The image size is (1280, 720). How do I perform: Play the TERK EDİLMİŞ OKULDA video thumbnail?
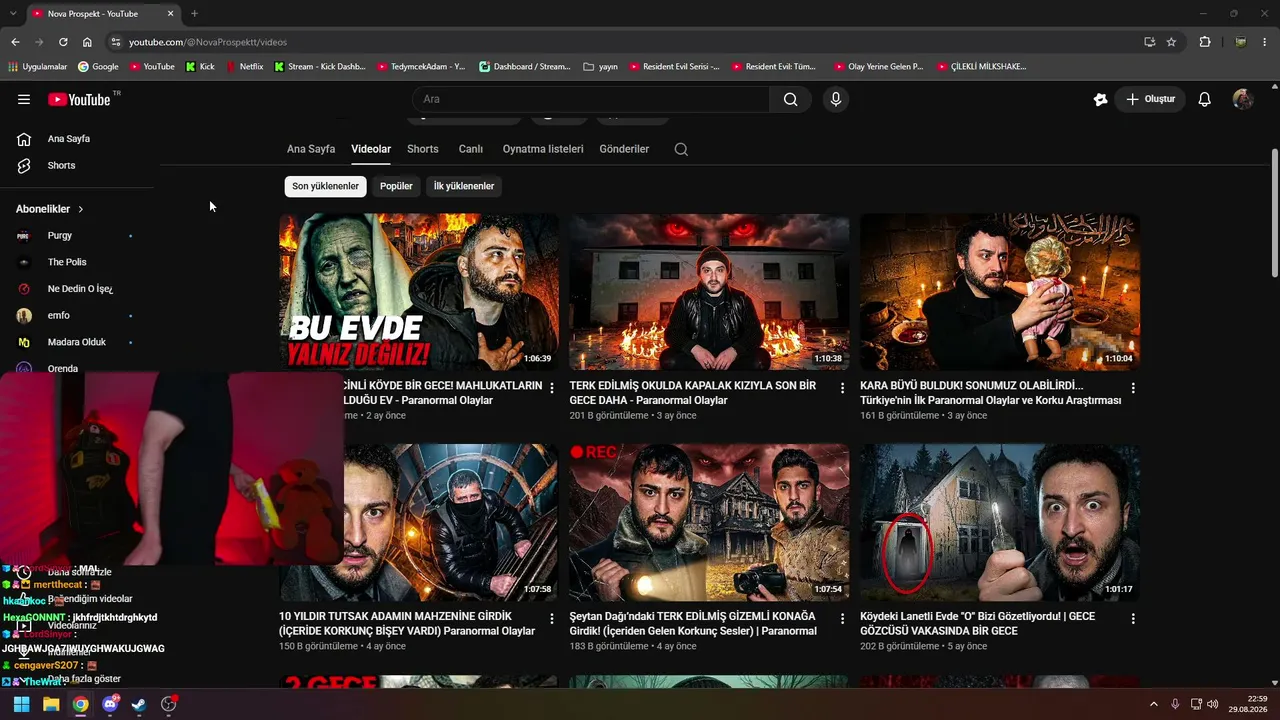[x=709, y=292]
